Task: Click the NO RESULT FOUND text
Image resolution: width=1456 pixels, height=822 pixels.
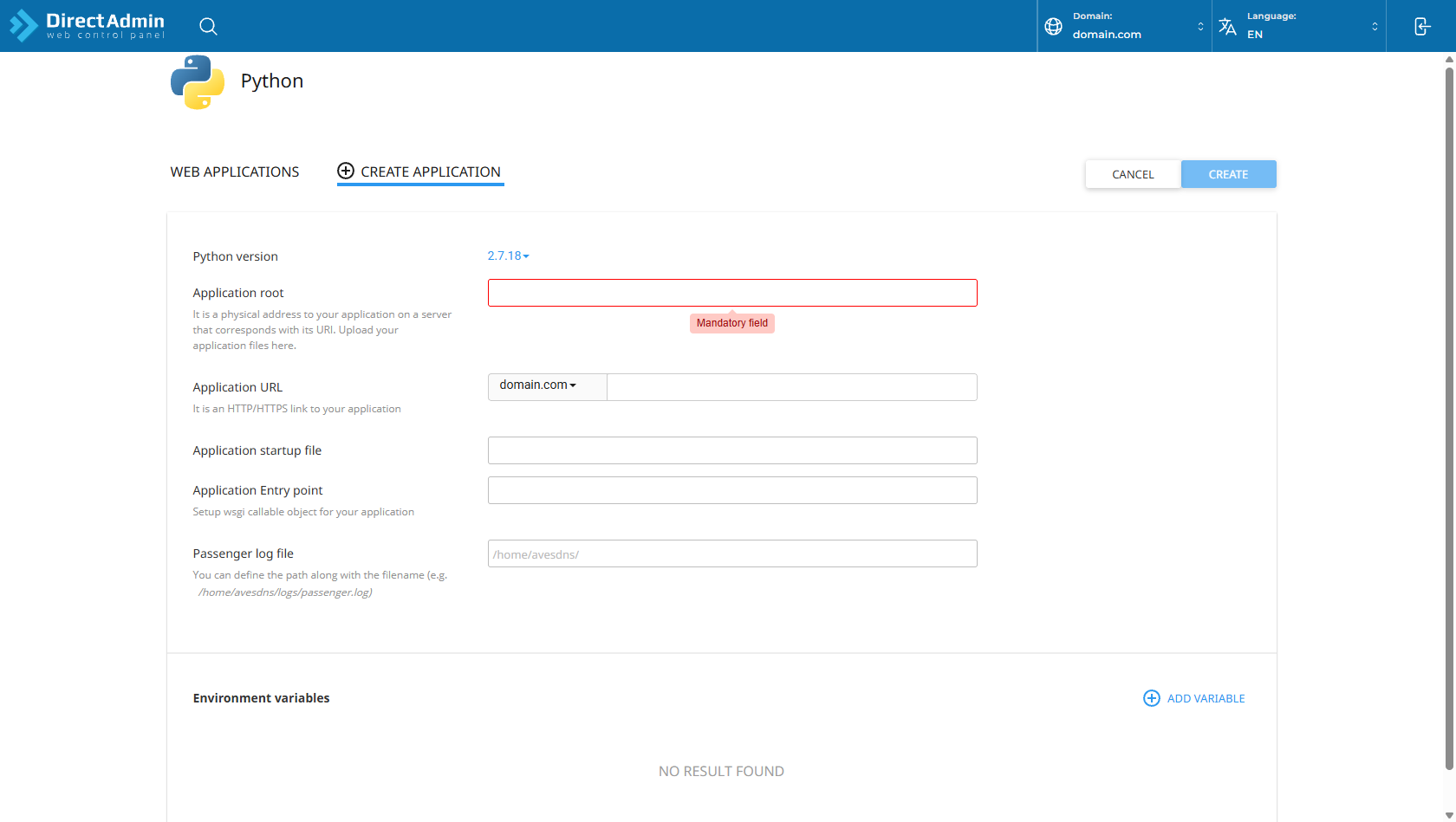Action: (x=721, y=771)
